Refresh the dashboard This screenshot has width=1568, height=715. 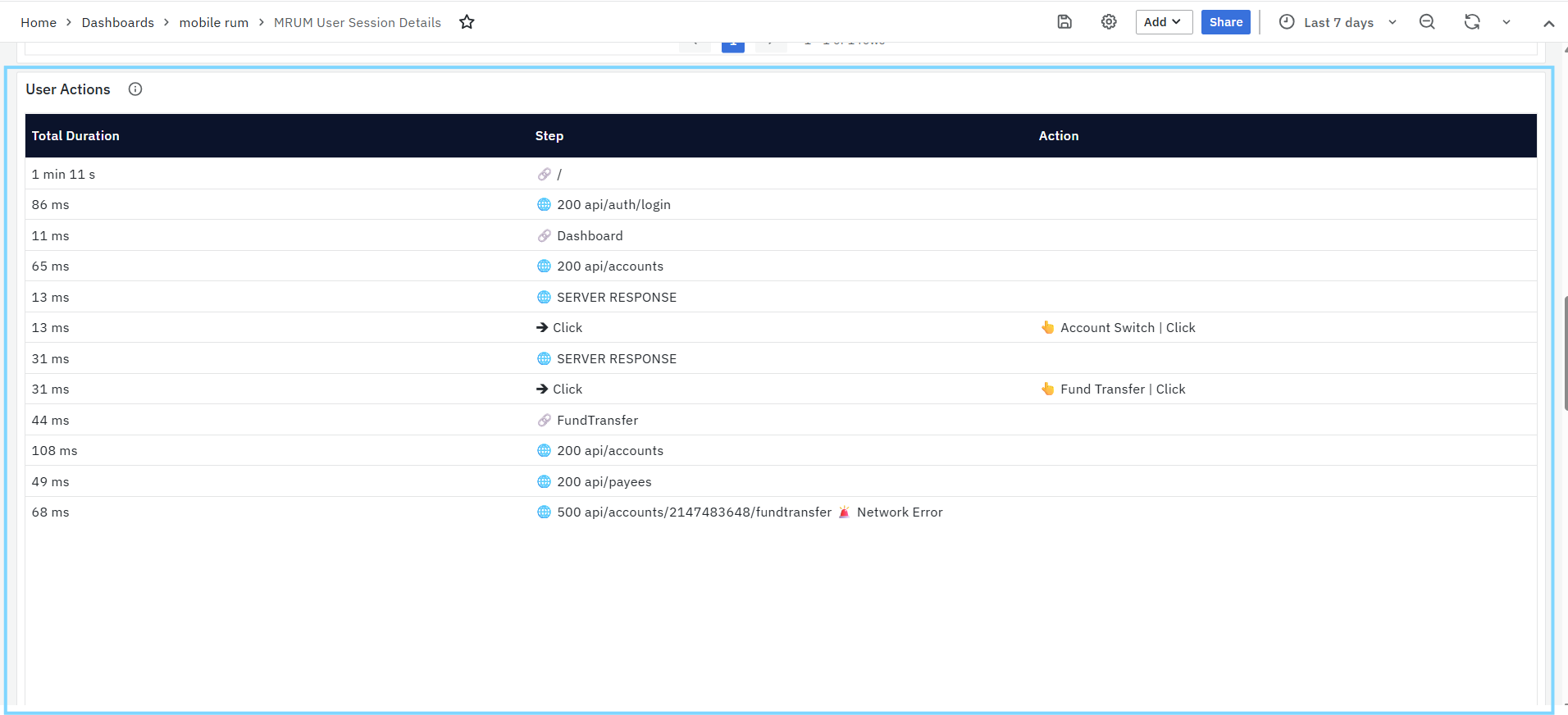(x=1472, y=22)
